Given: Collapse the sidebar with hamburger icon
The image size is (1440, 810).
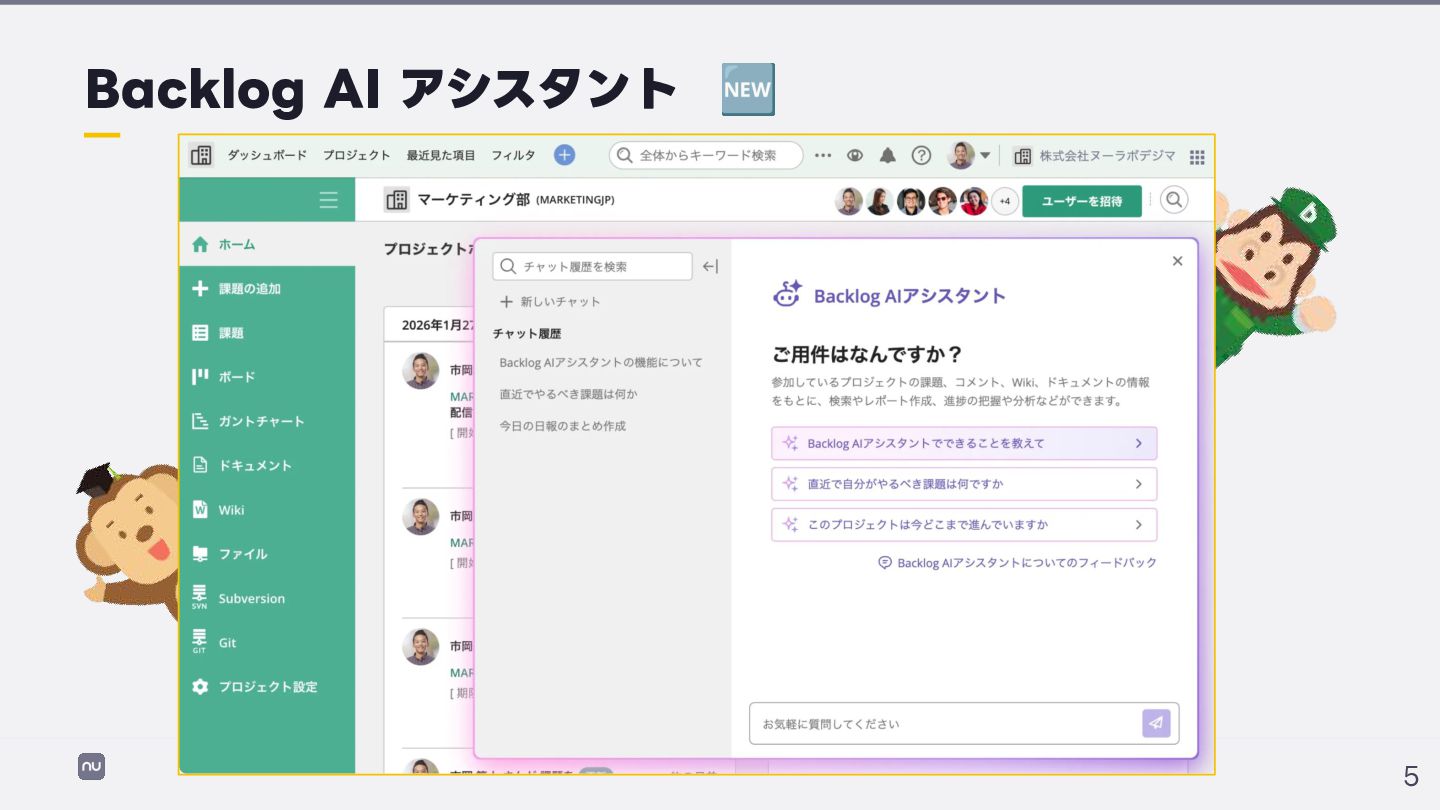Looking at the screenshot, I should click(x=328, y=200).
